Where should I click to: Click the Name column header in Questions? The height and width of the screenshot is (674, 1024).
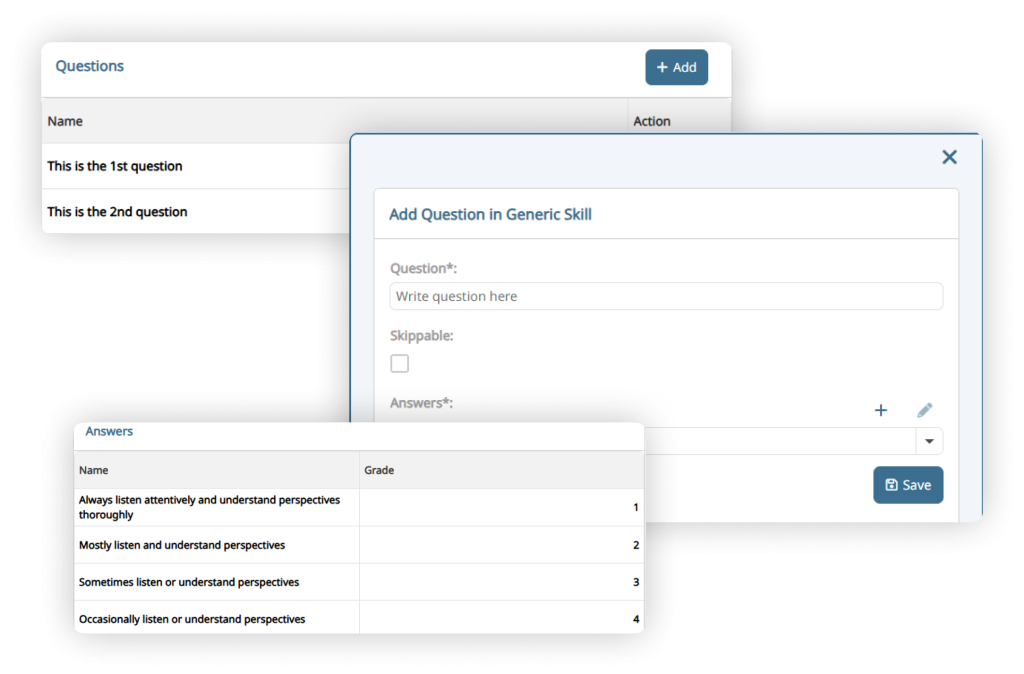(65, 121)
